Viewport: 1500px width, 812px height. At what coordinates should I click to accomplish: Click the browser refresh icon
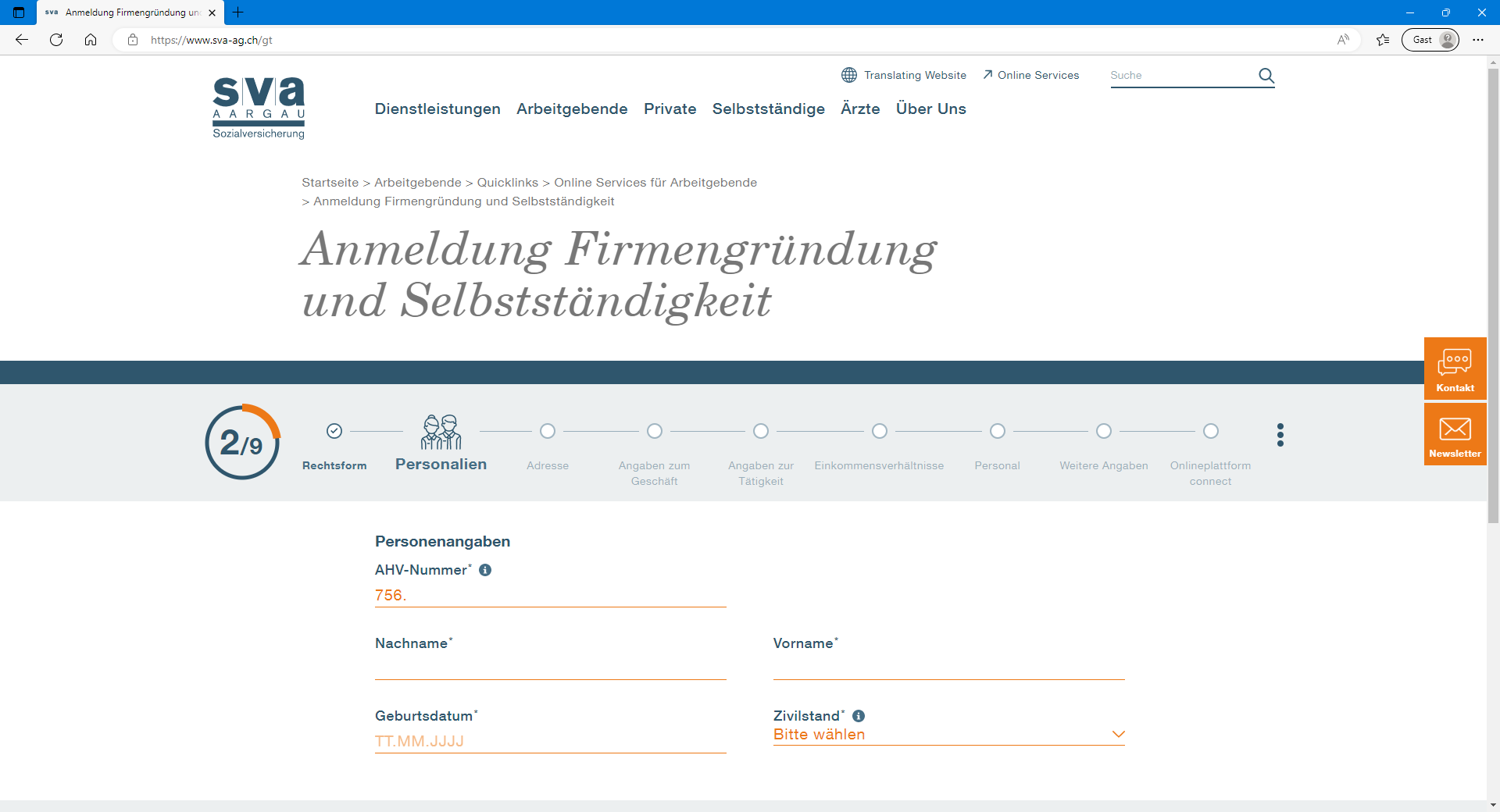tap(56, 40)
